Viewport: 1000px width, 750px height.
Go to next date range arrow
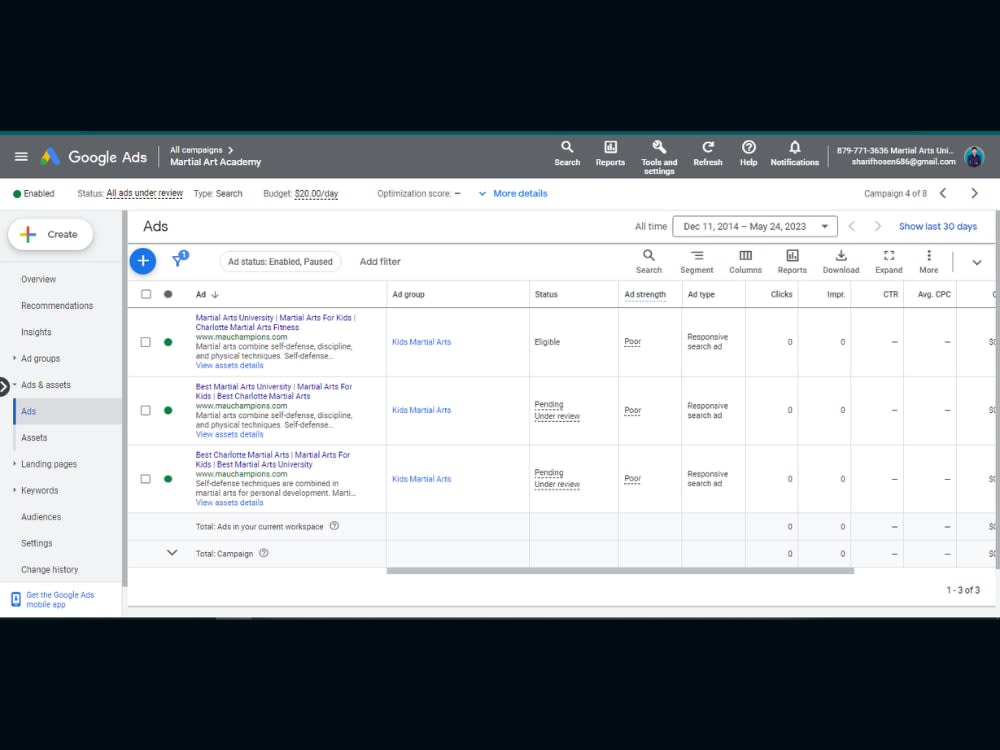(878, 226)
